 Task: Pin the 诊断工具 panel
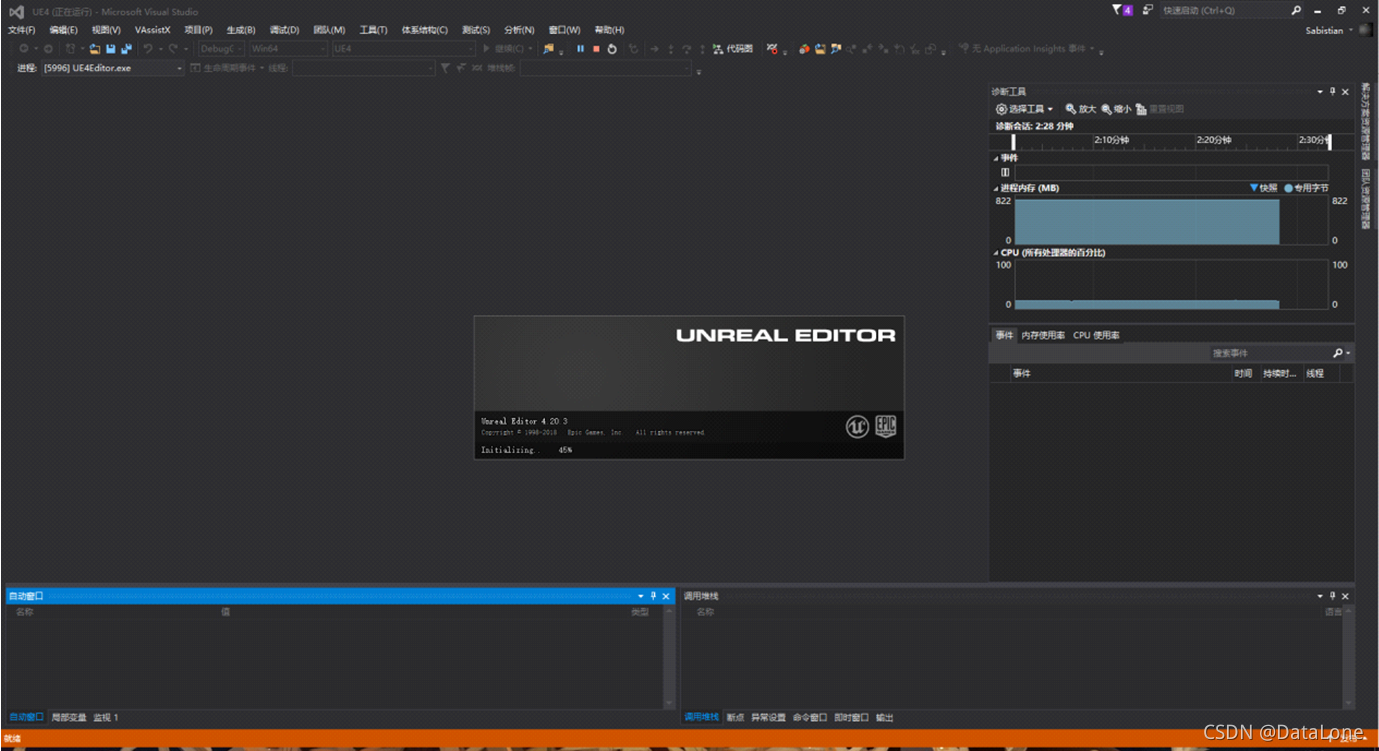[x=1333, y=92]
